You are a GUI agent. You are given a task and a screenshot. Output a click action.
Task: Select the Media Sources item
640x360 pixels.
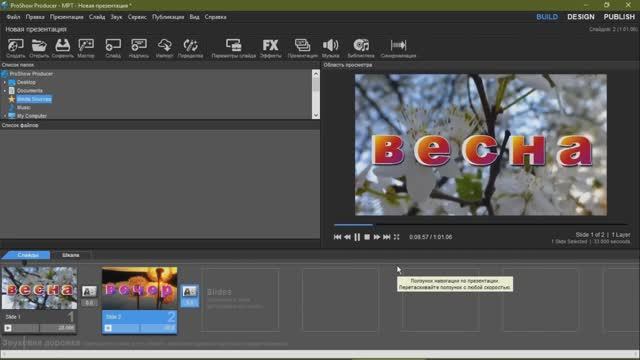34,99
